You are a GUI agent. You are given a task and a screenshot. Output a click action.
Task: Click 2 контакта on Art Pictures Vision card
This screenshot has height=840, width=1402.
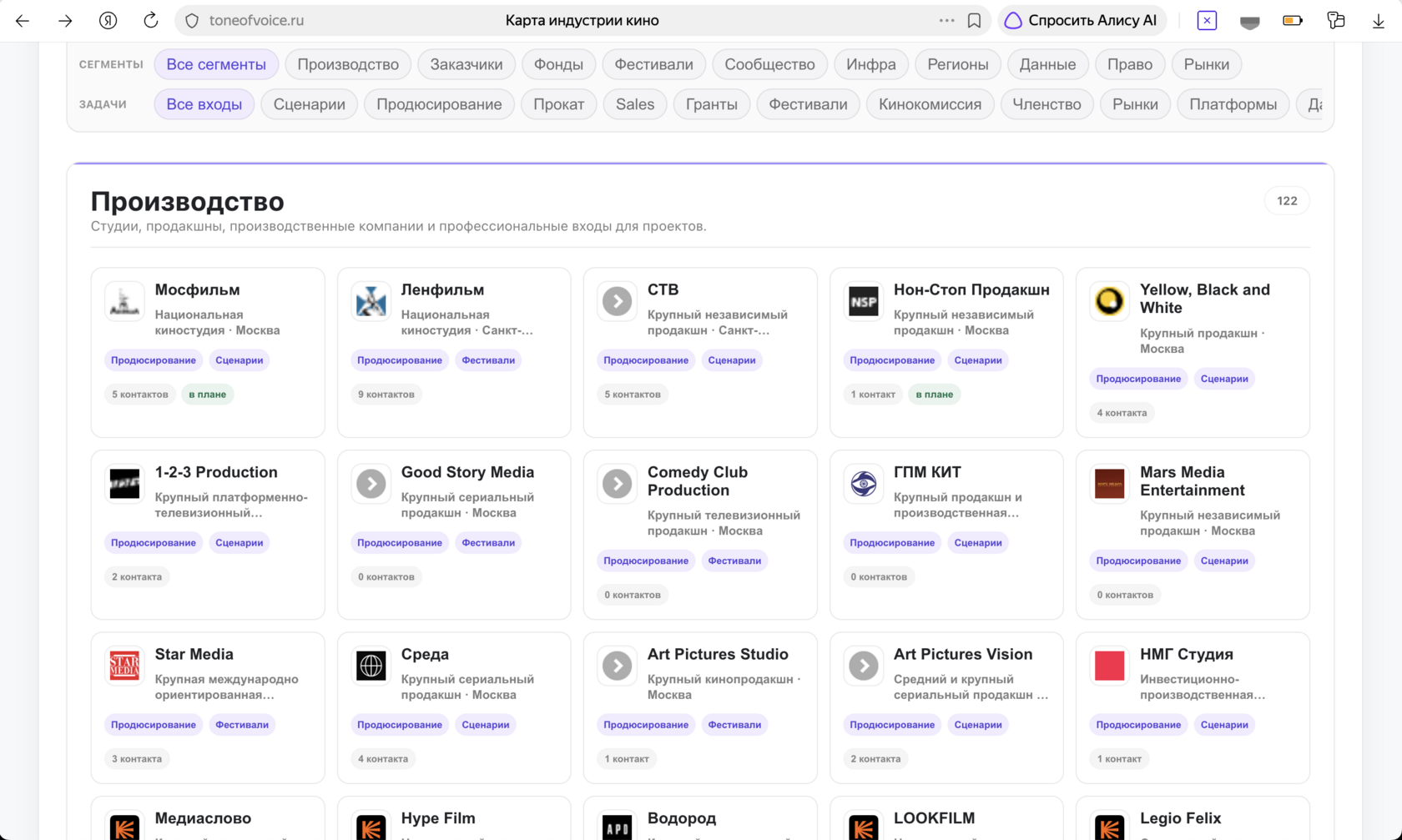click(875, 759)
